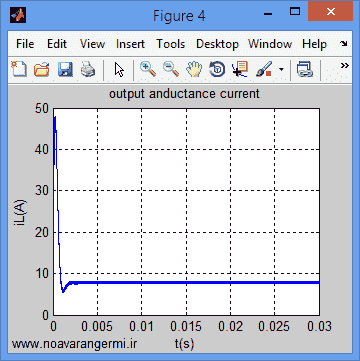Open the View menu
This screenshot has width=360, height=361.
[92, 44]
